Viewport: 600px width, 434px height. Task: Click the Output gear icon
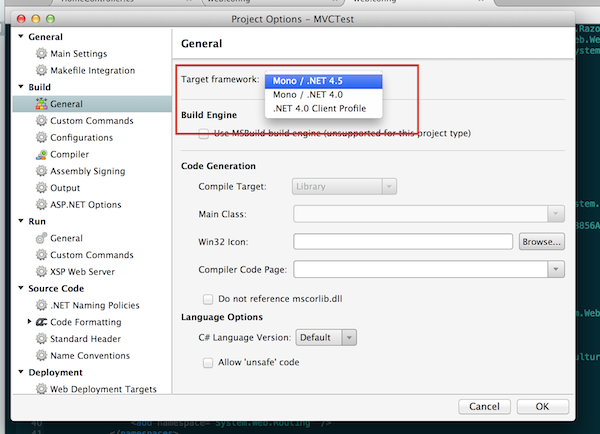(41, 188)
